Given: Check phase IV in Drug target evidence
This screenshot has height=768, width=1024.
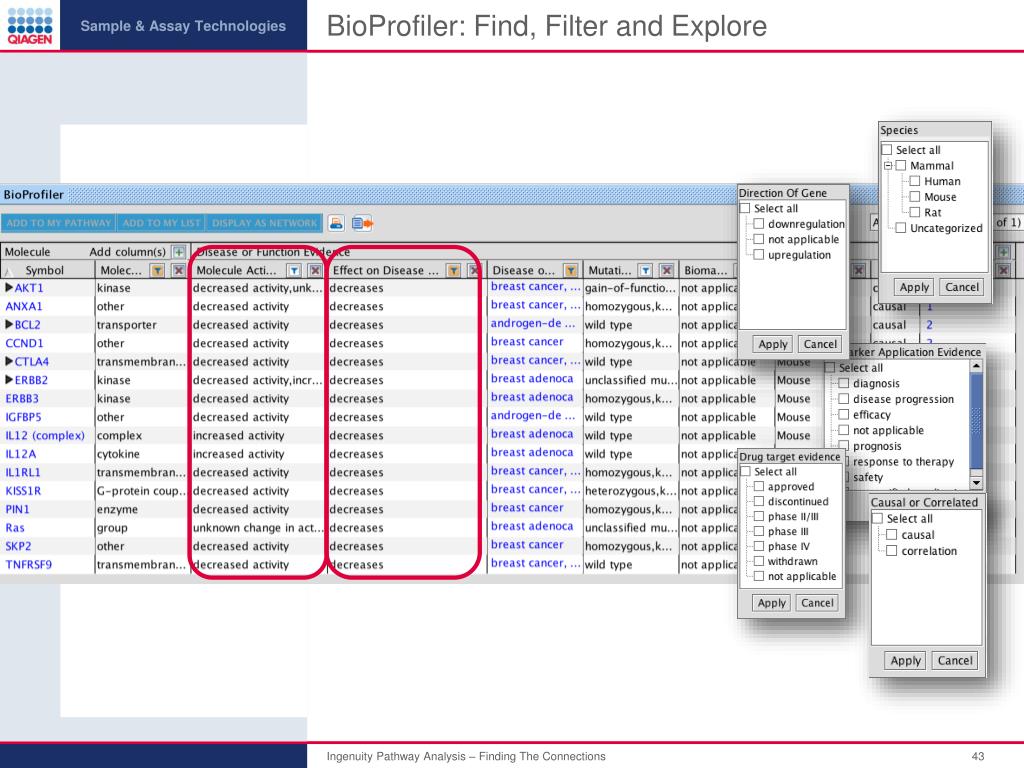Looking at the screenshot, I should click(759, 546).
